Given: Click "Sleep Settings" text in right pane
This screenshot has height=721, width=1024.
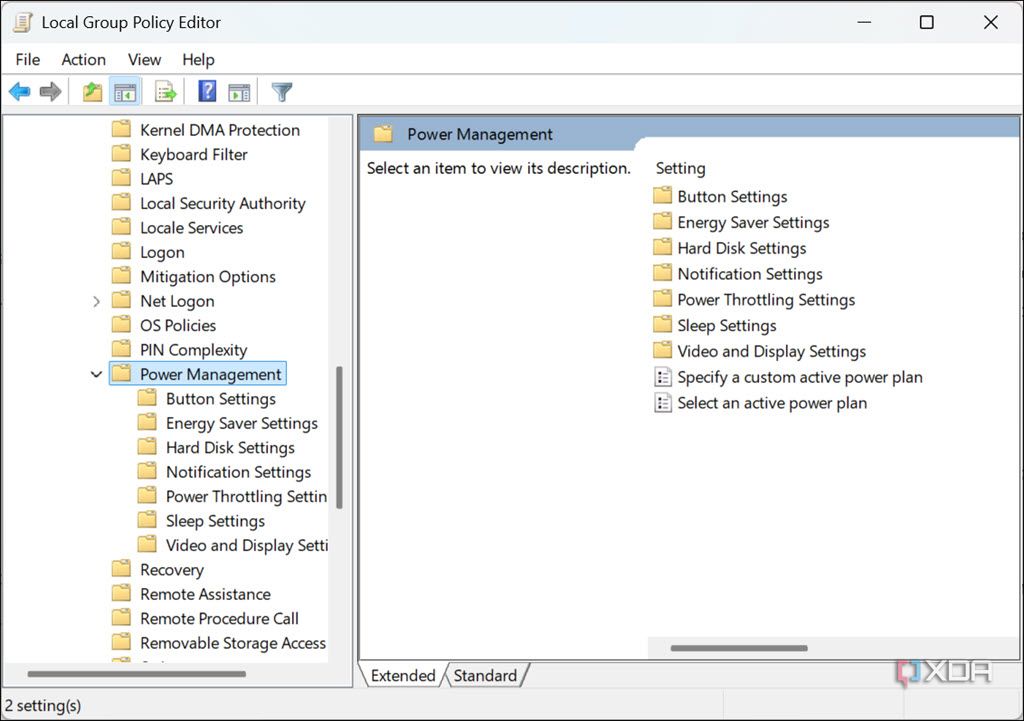Looking at the screenshot, I should click(x=727, y=325).
